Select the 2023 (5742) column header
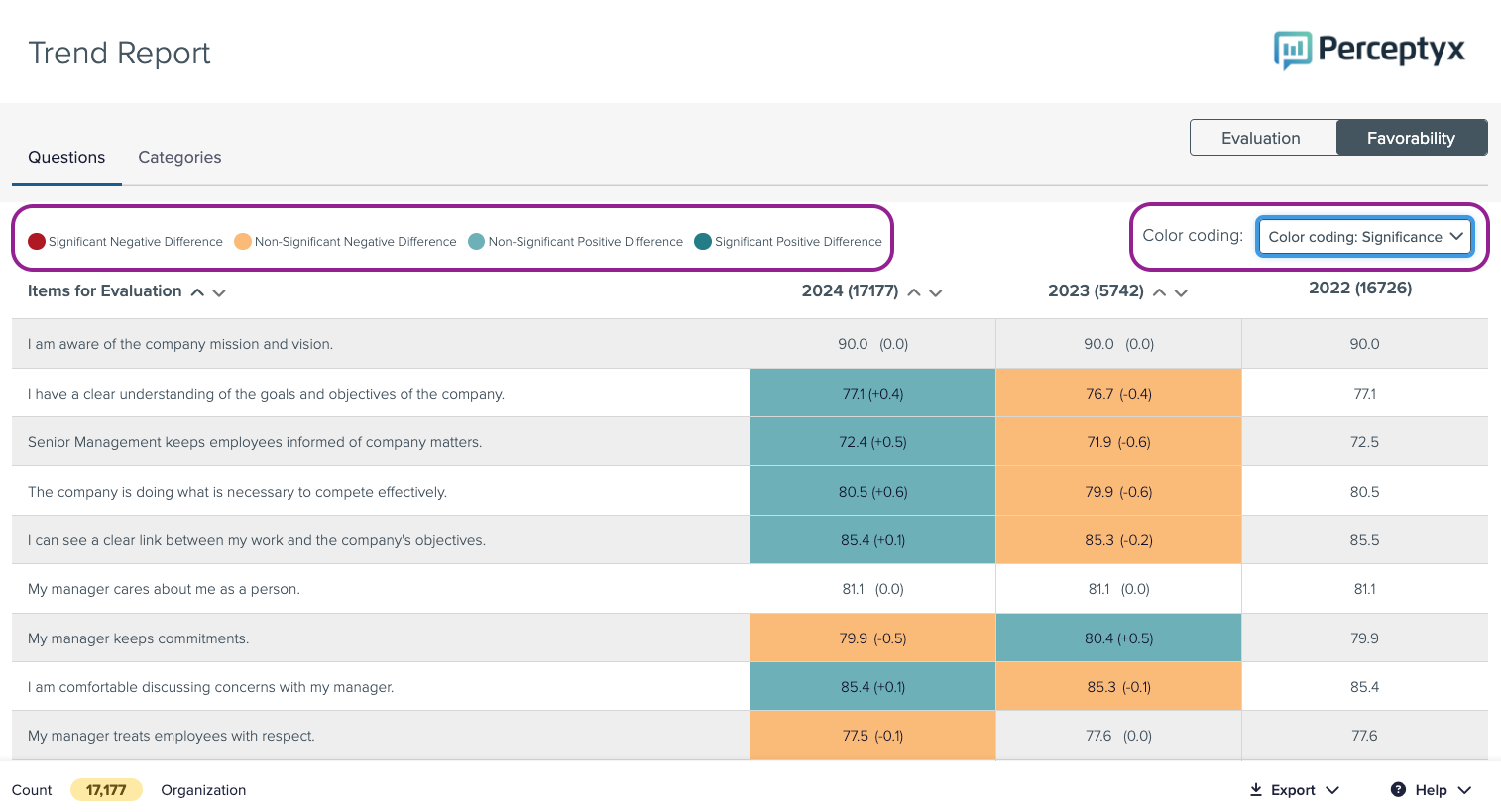The height and width of the screenshot is (812, 1501). click(1096, 291)
